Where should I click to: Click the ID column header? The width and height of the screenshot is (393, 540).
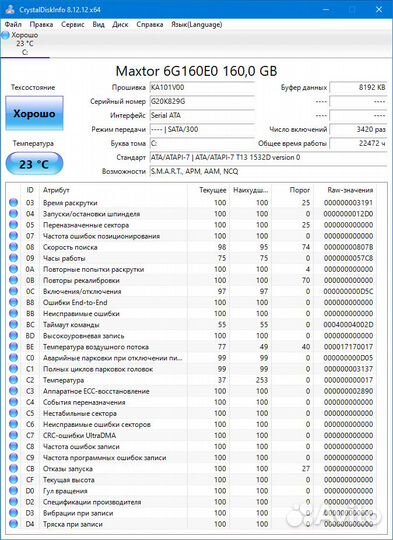[x=30, y=190]
